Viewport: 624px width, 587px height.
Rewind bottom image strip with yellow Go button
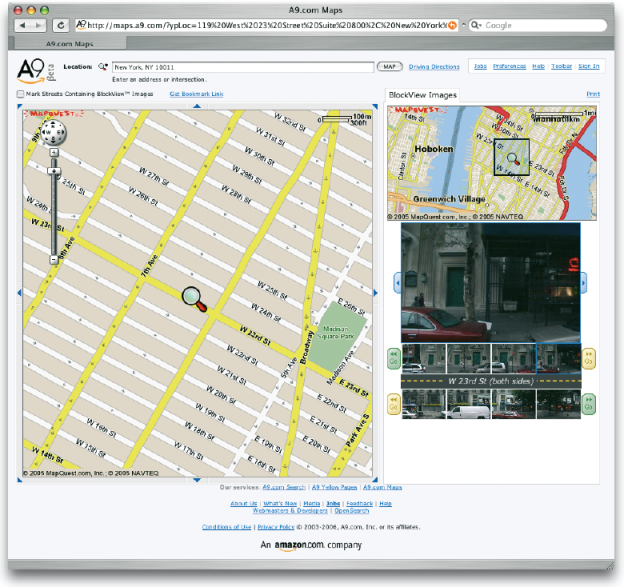(394, 404)
